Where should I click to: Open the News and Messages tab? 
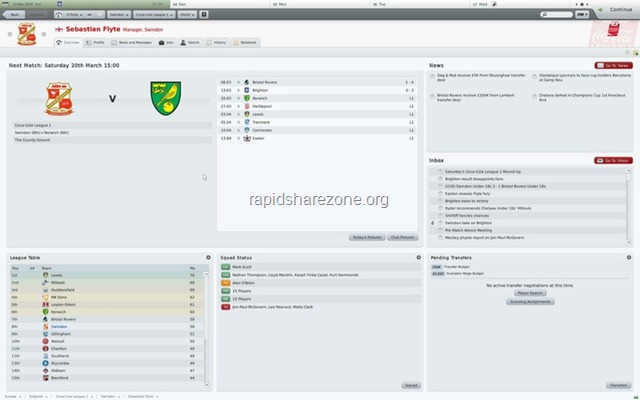[x=132, y=42]
